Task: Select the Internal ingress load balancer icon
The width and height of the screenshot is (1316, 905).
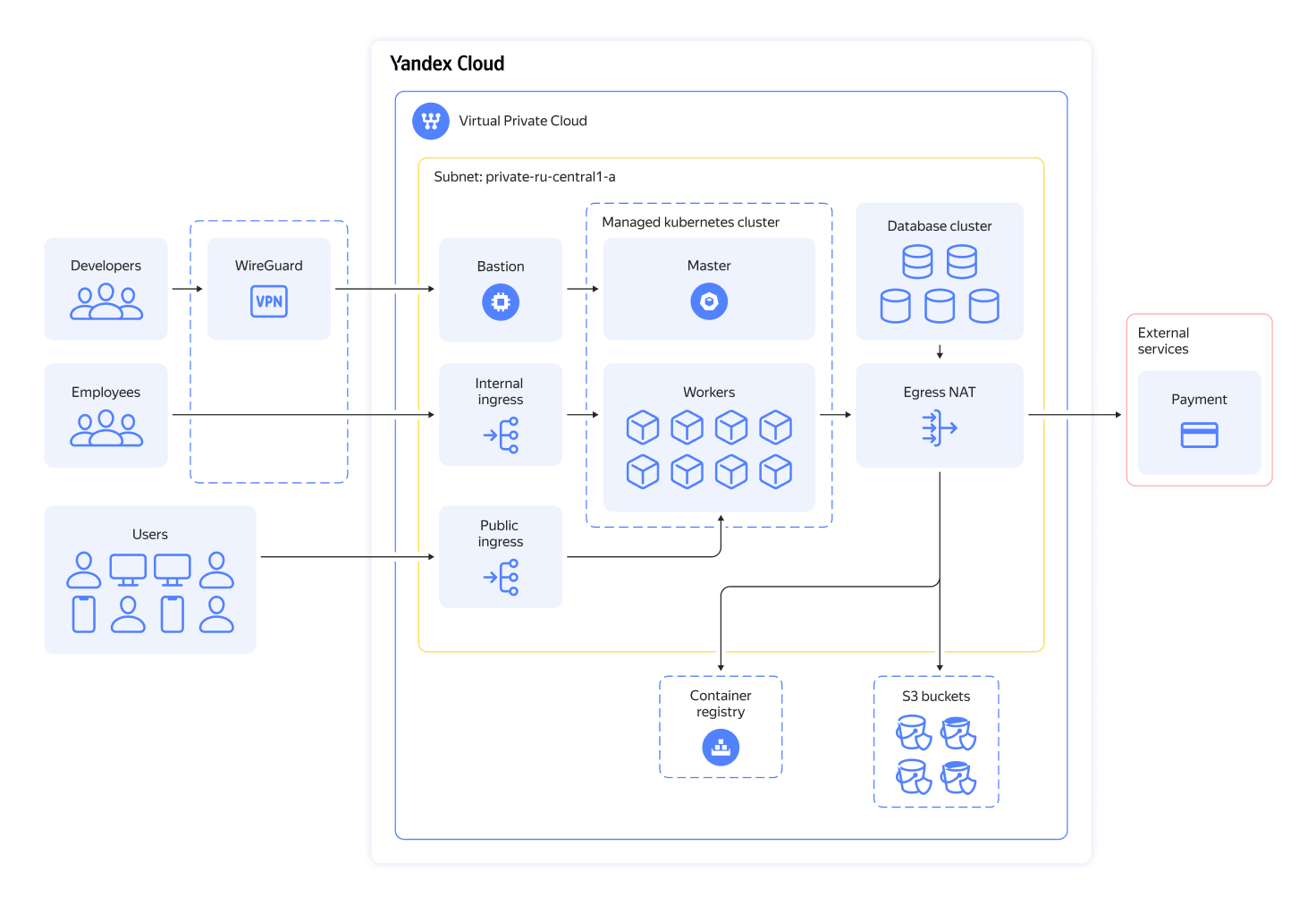Action: 501,436
